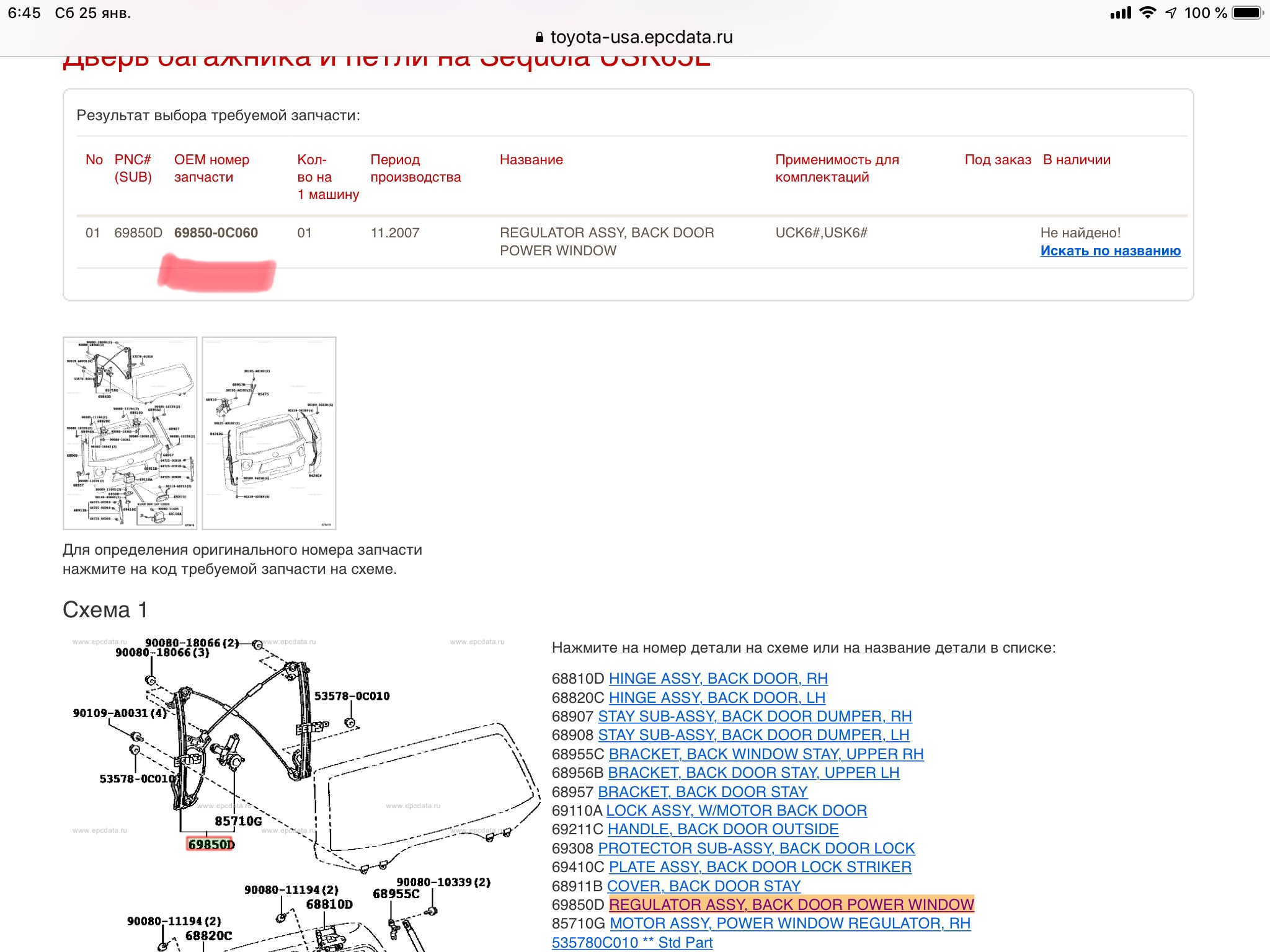Screen dimensions: 1270x952
Task: Open HINGE ASSY, BACK DOOR, RH link
Action: [718, 679]
